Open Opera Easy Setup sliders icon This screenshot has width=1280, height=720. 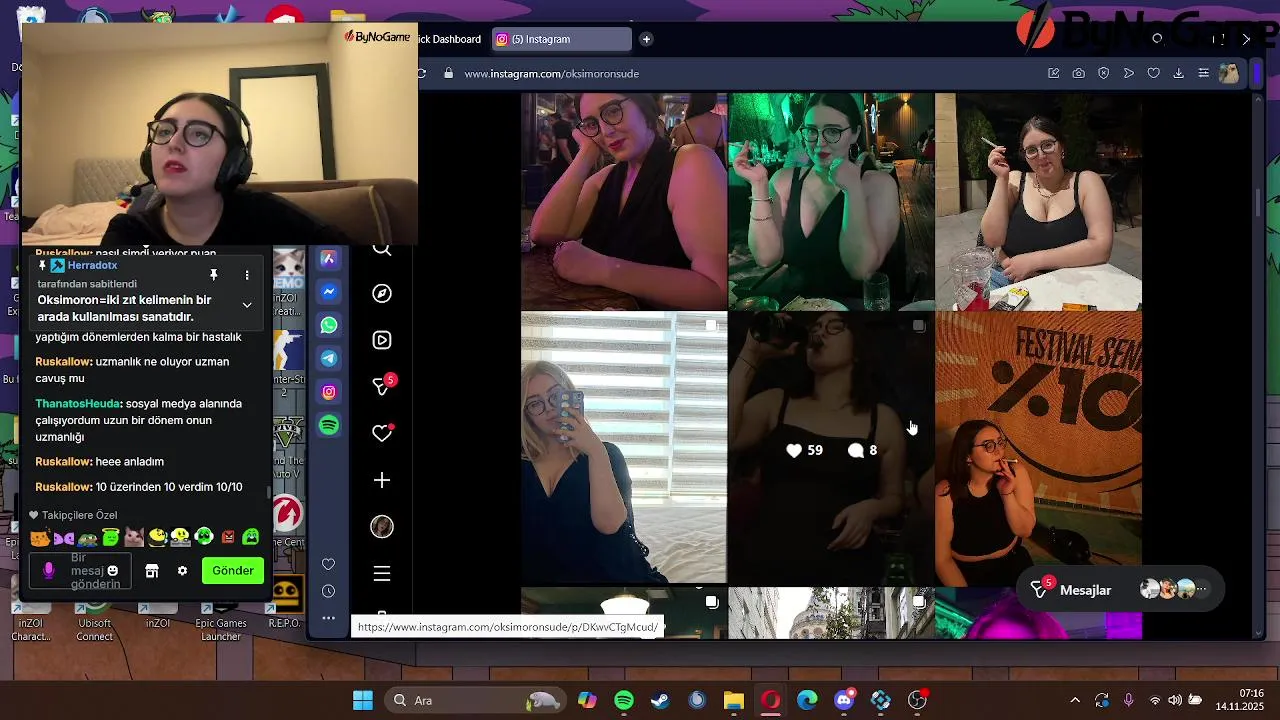click(x=1203, y=73)
